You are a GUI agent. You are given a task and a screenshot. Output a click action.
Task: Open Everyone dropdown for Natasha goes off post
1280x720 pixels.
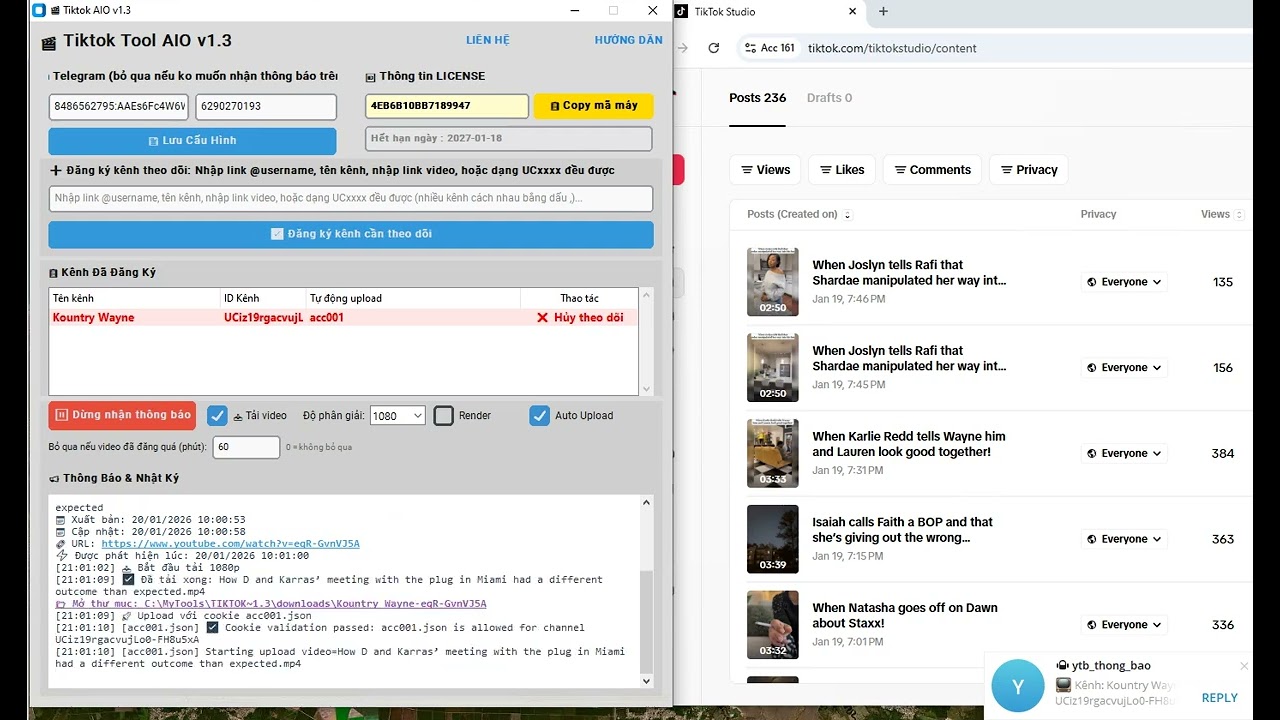click(1124, 625)
